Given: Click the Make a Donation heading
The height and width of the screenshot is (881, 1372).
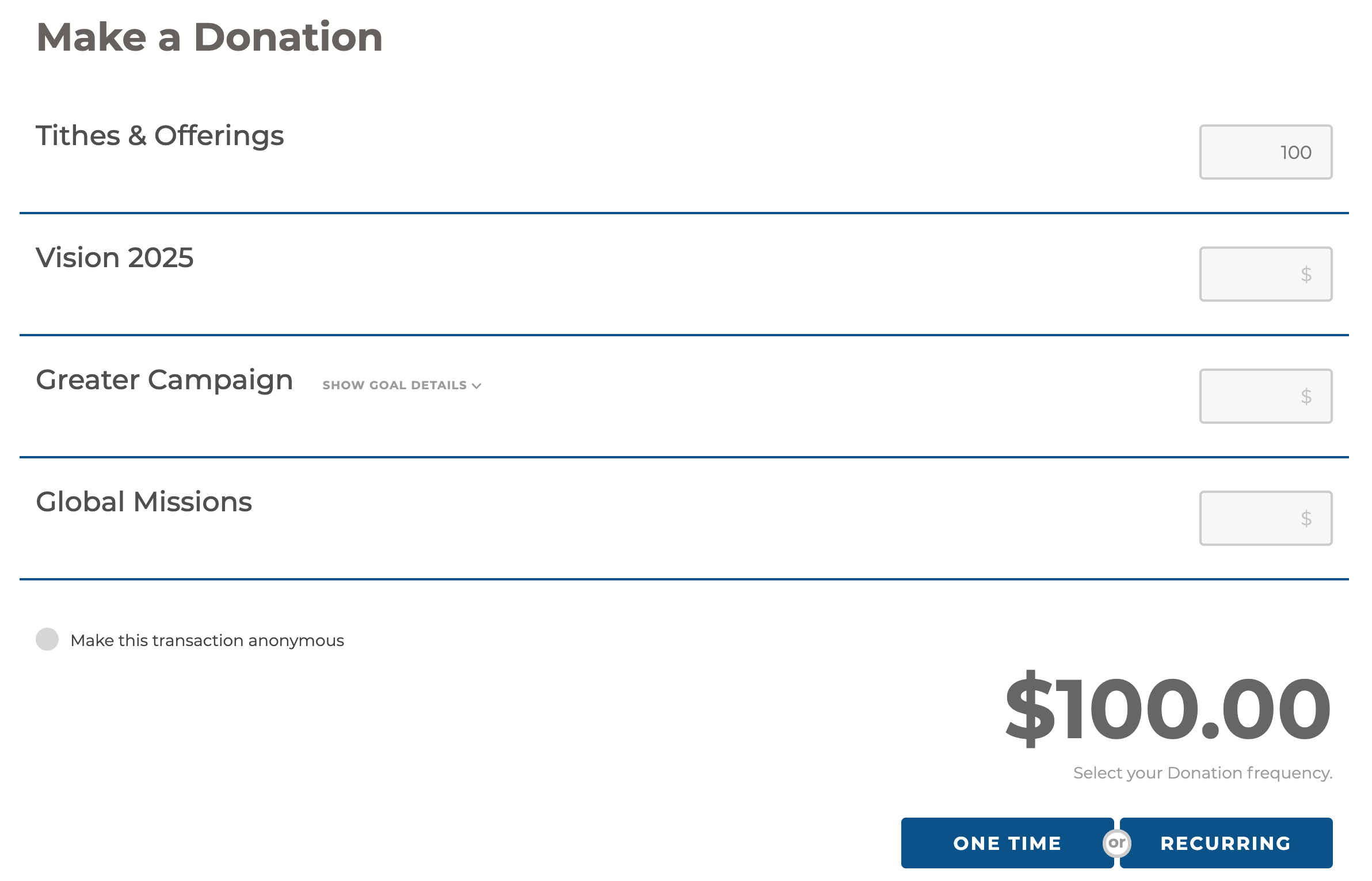Looking at the screenshot, I should (x=209, y=37).
